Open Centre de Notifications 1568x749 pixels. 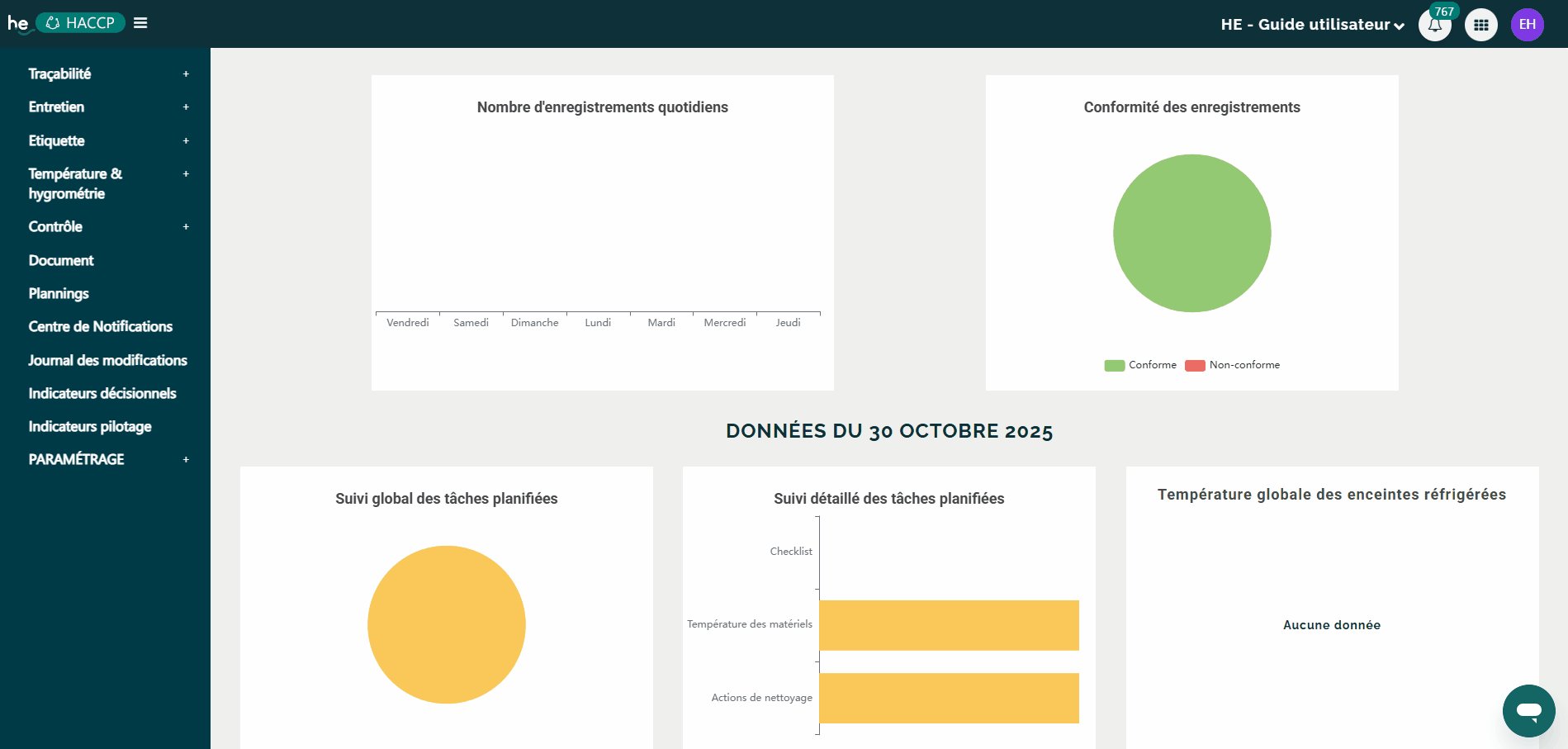99,326
